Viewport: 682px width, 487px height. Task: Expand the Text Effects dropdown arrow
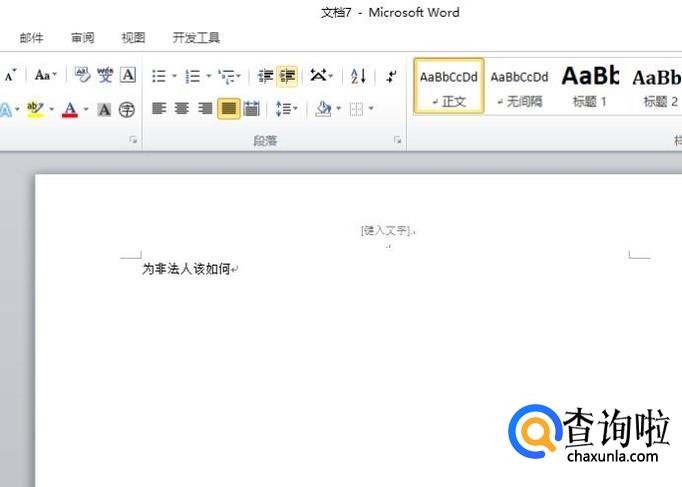click(x=17, y=109)
